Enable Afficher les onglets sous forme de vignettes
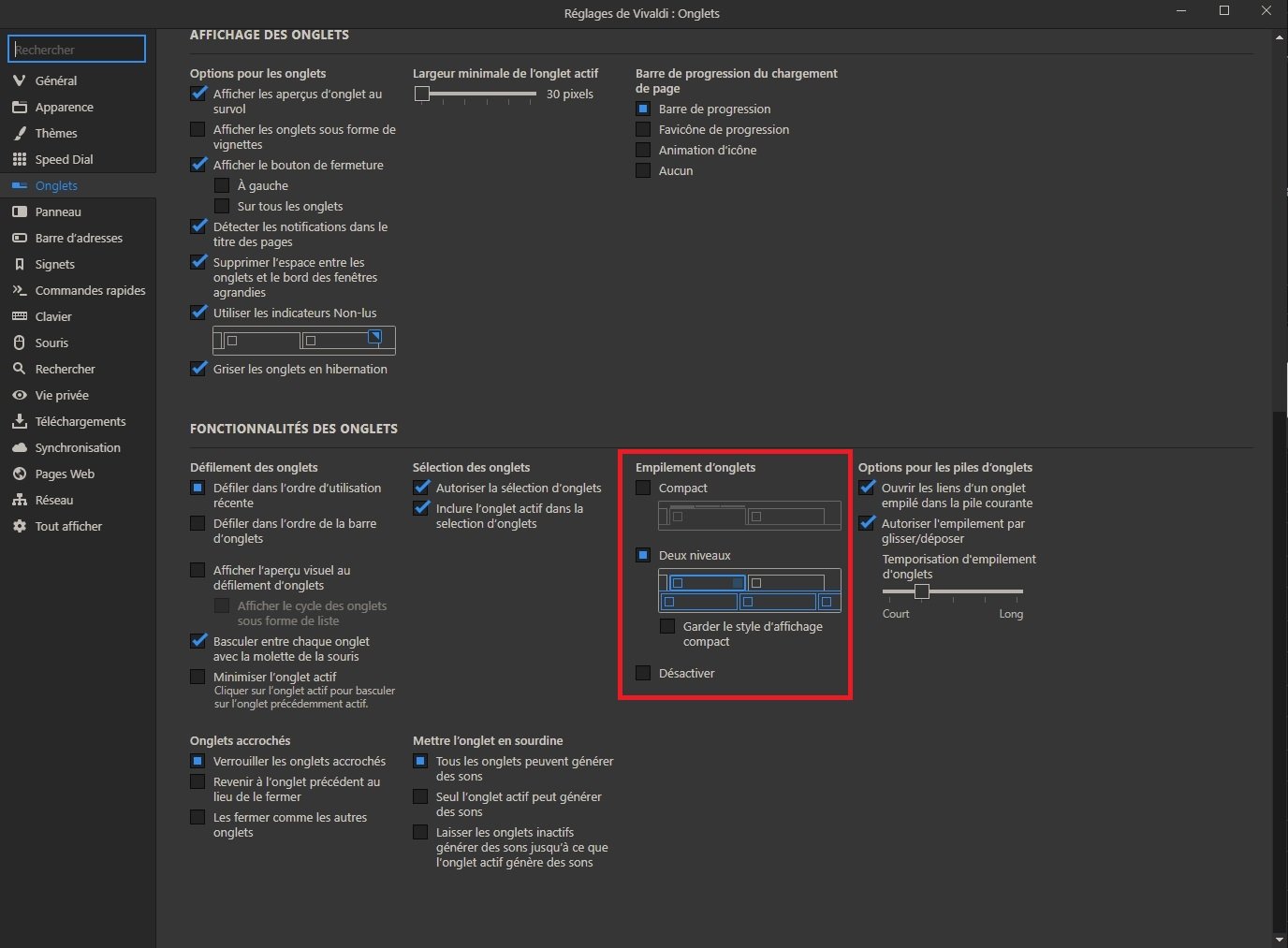 [x=198, y=129]
